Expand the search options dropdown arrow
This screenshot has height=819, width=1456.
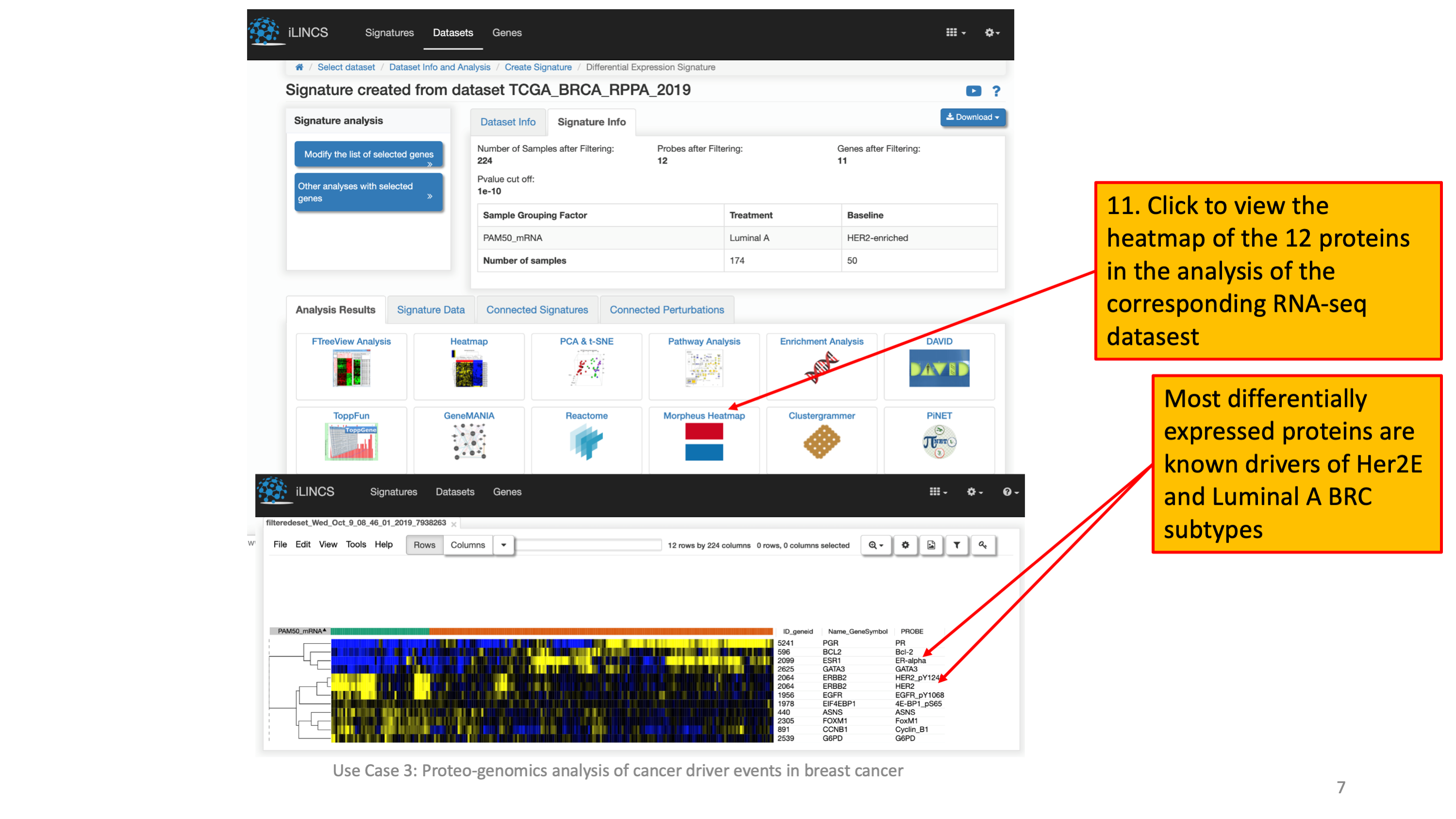pyautogui.click(x=503, y=545)
